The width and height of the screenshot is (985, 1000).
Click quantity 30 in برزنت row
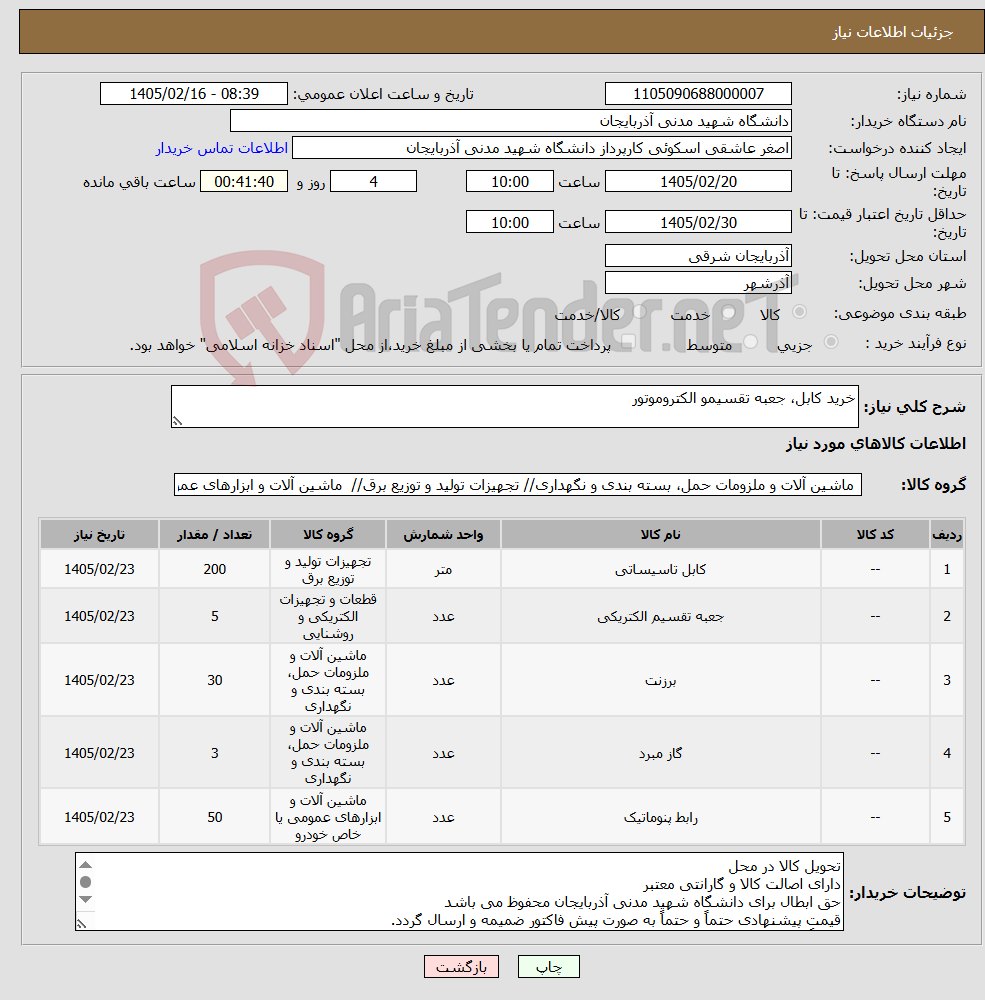(214, 680)
